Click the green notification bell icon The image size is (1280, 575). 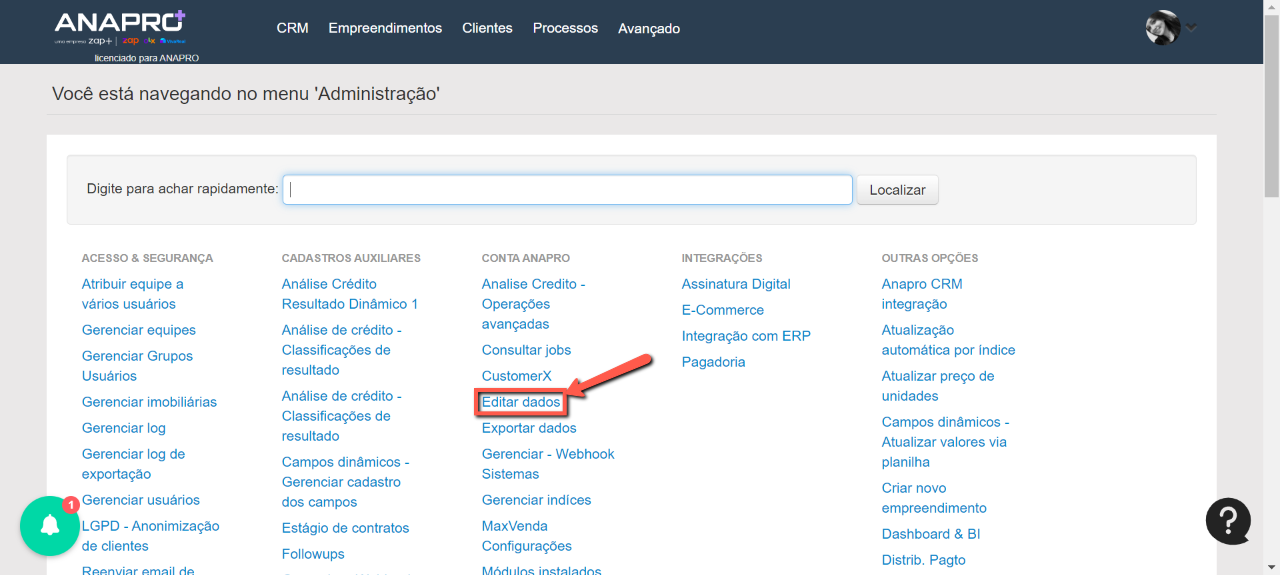coord(49,527)
